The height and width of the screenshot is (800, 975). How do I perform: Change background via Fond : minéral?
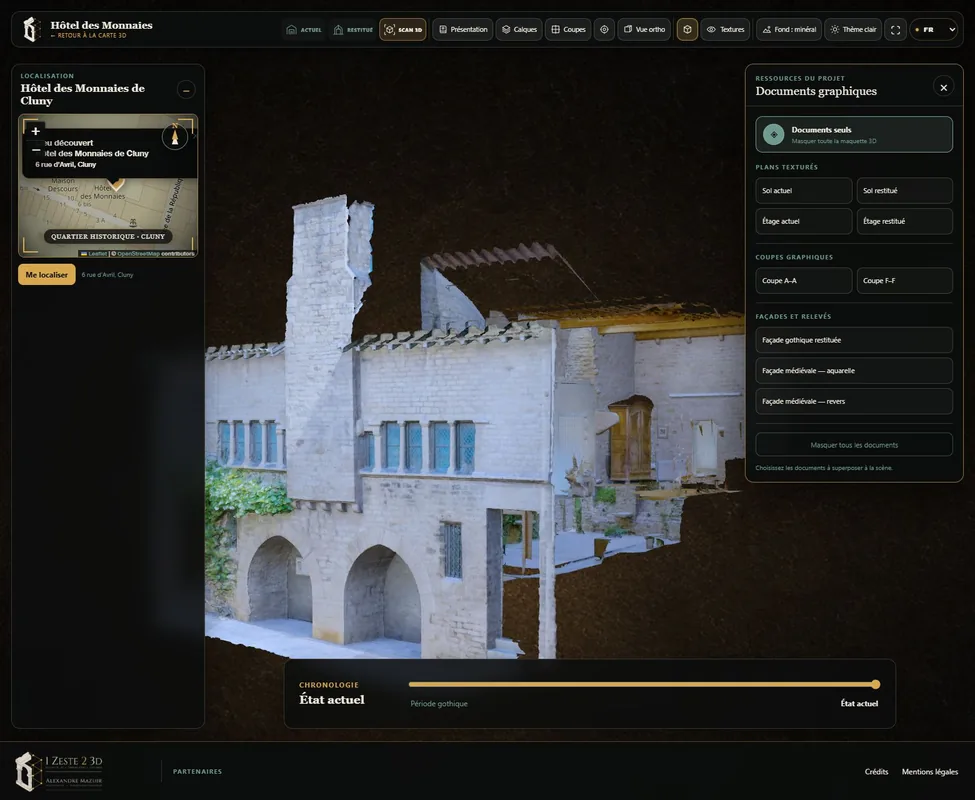click(x=789, y=29)
